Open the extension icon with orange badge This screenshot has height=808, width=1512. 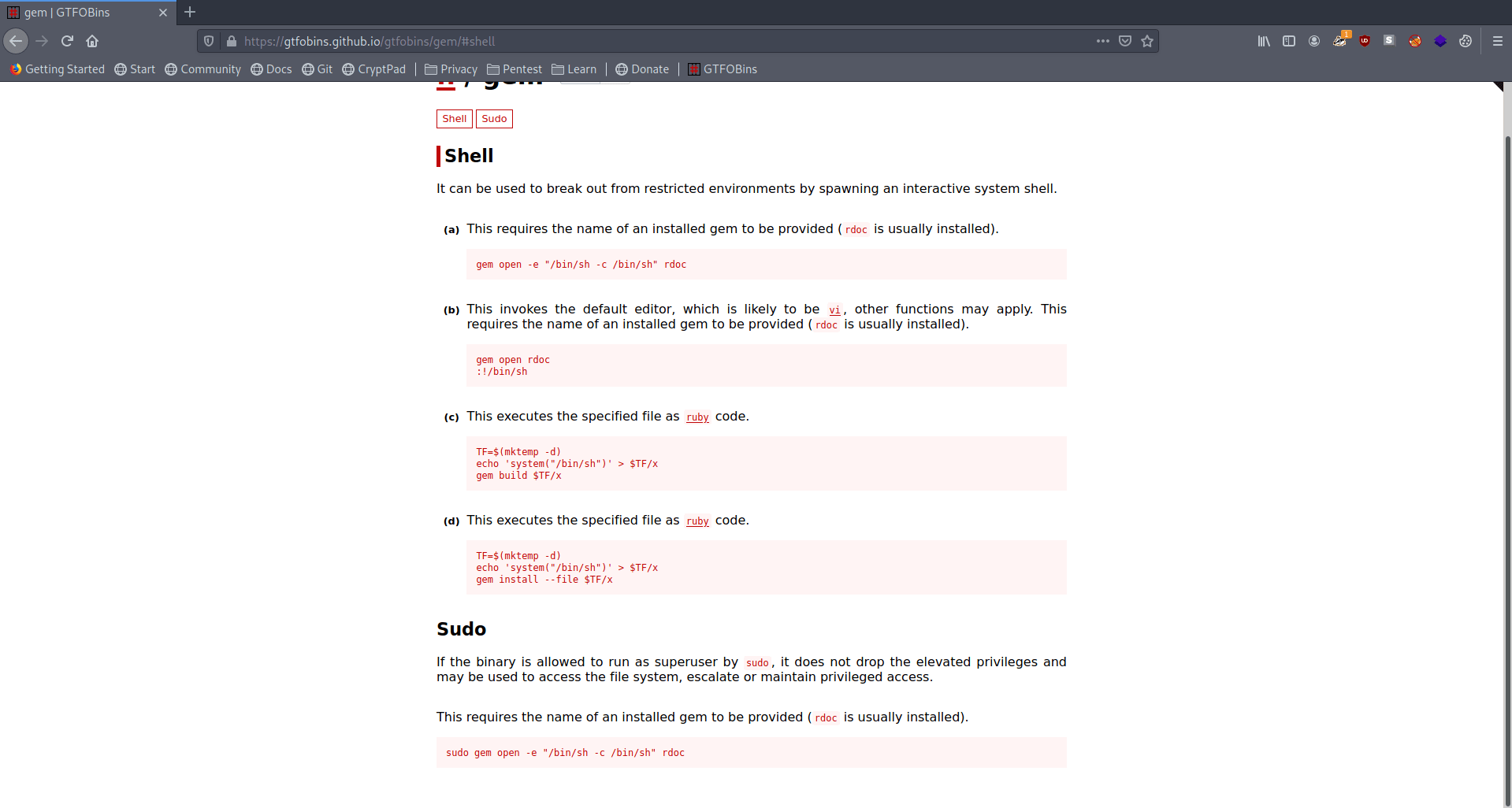pos(1339,40)
